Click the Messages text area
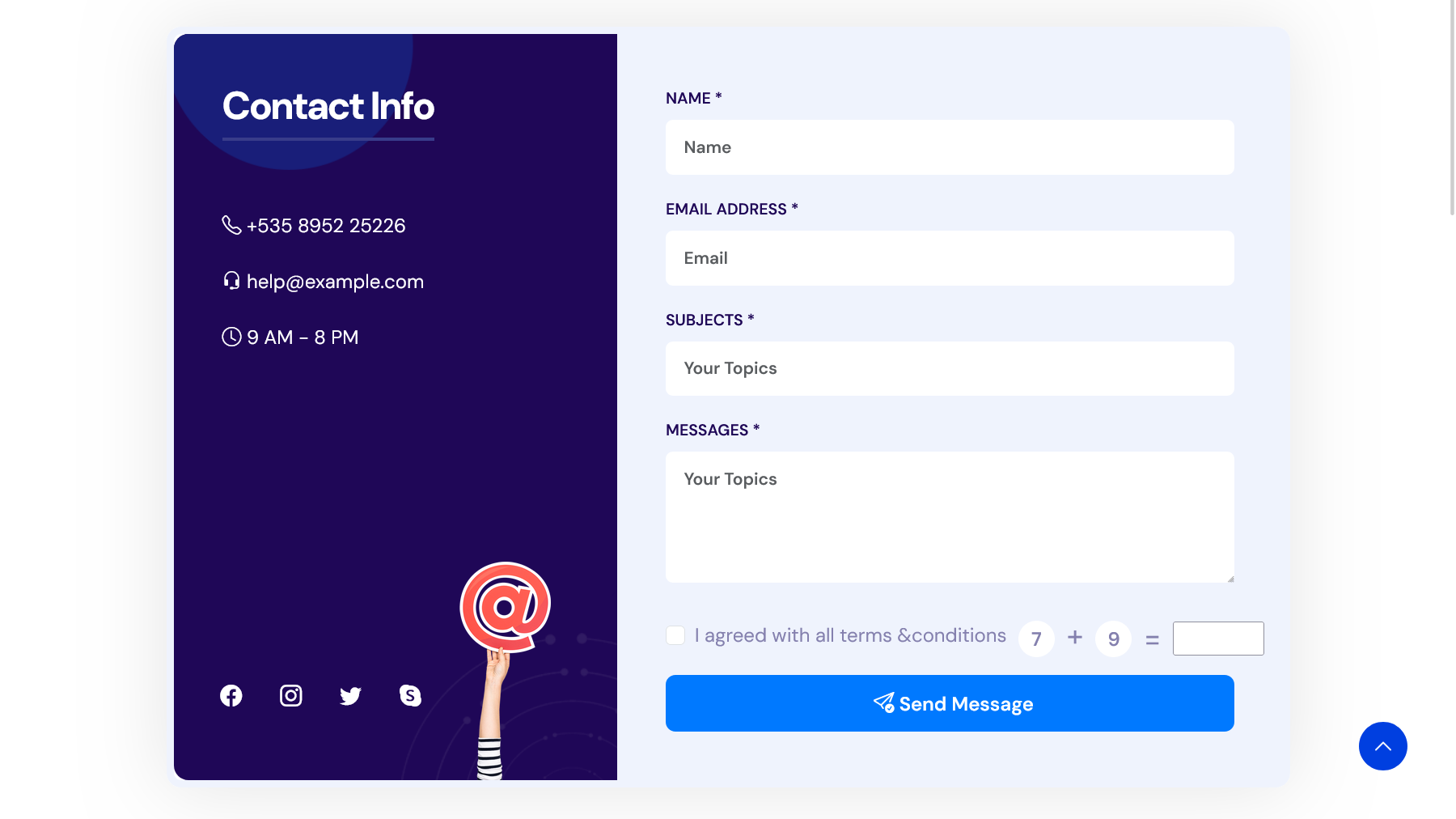The width and height of the screenshot is (1456, 819). [x=950, y=516]
